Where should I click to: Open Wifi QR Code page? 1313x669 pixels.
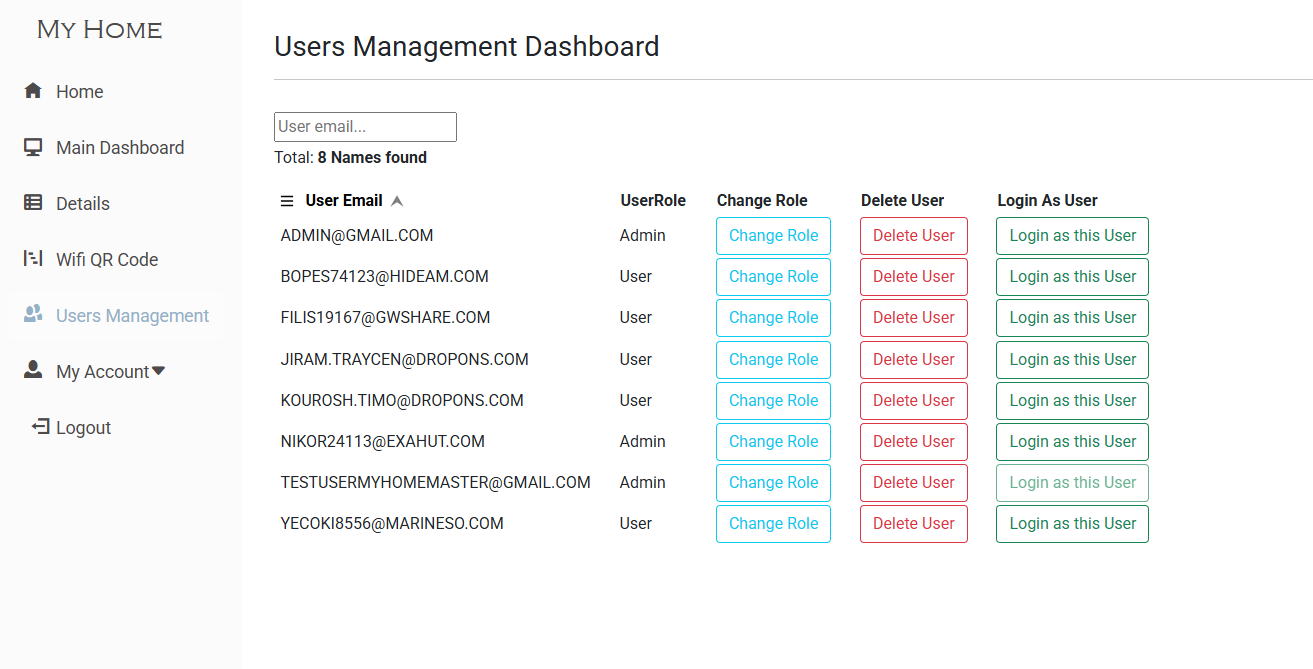pos(107,260)
